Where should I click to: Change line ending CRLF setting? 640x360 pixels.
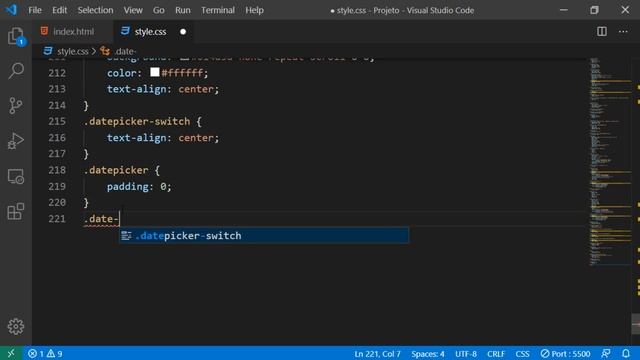(496, 353)
